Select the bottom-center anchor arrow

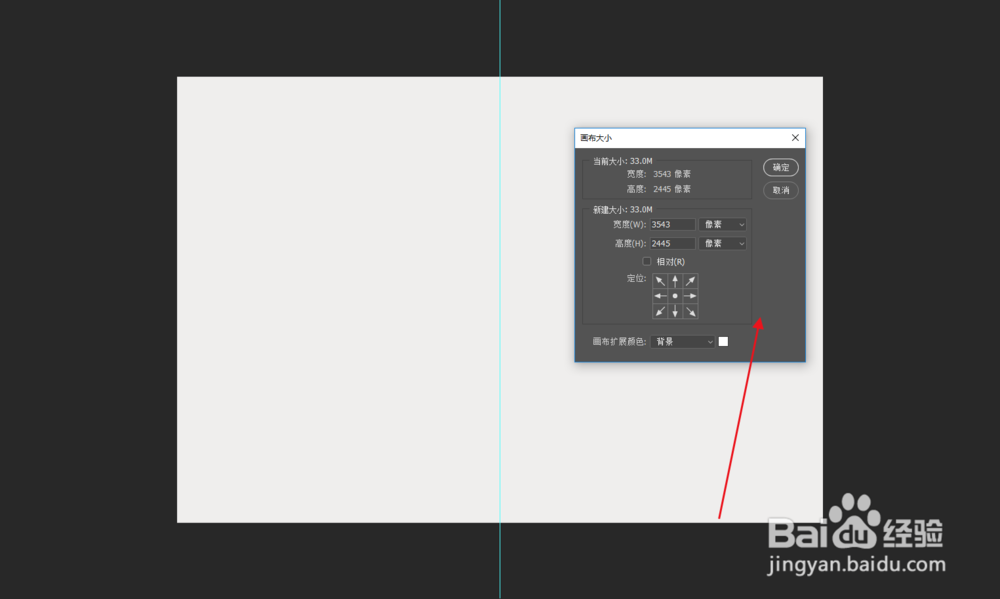click(675, 311)
